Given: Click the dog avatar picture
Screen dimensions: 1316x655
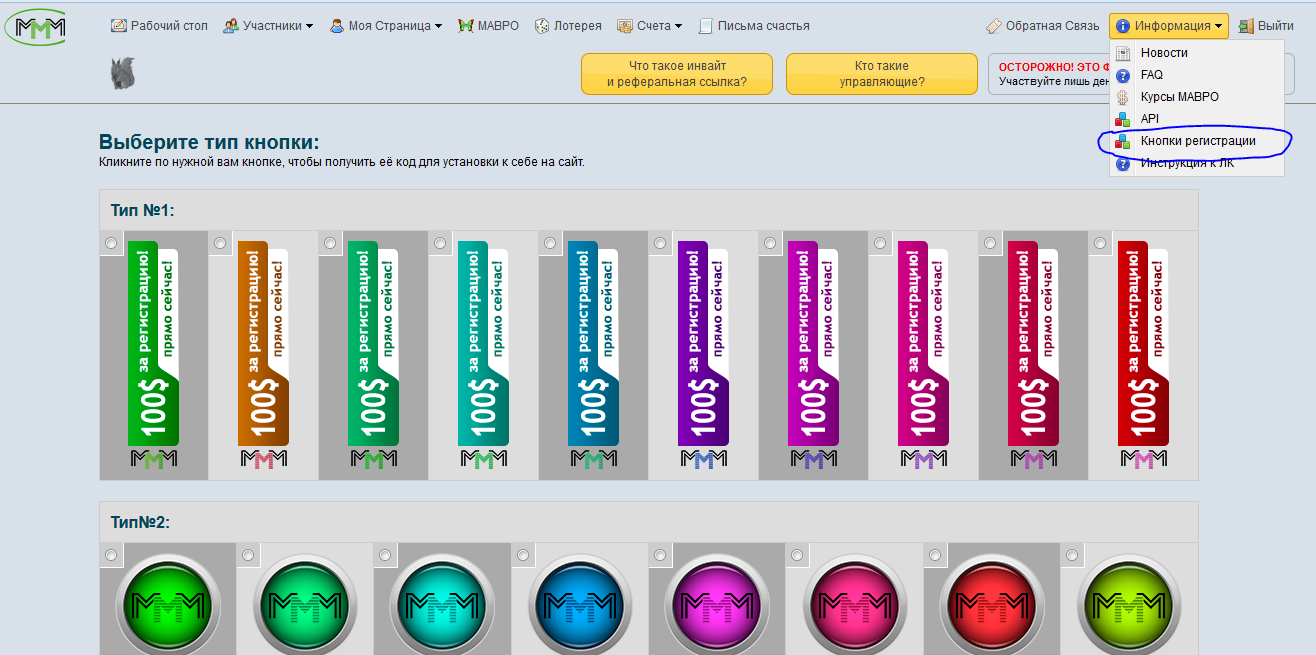Looking at the screenshot, I should (121, 73).
